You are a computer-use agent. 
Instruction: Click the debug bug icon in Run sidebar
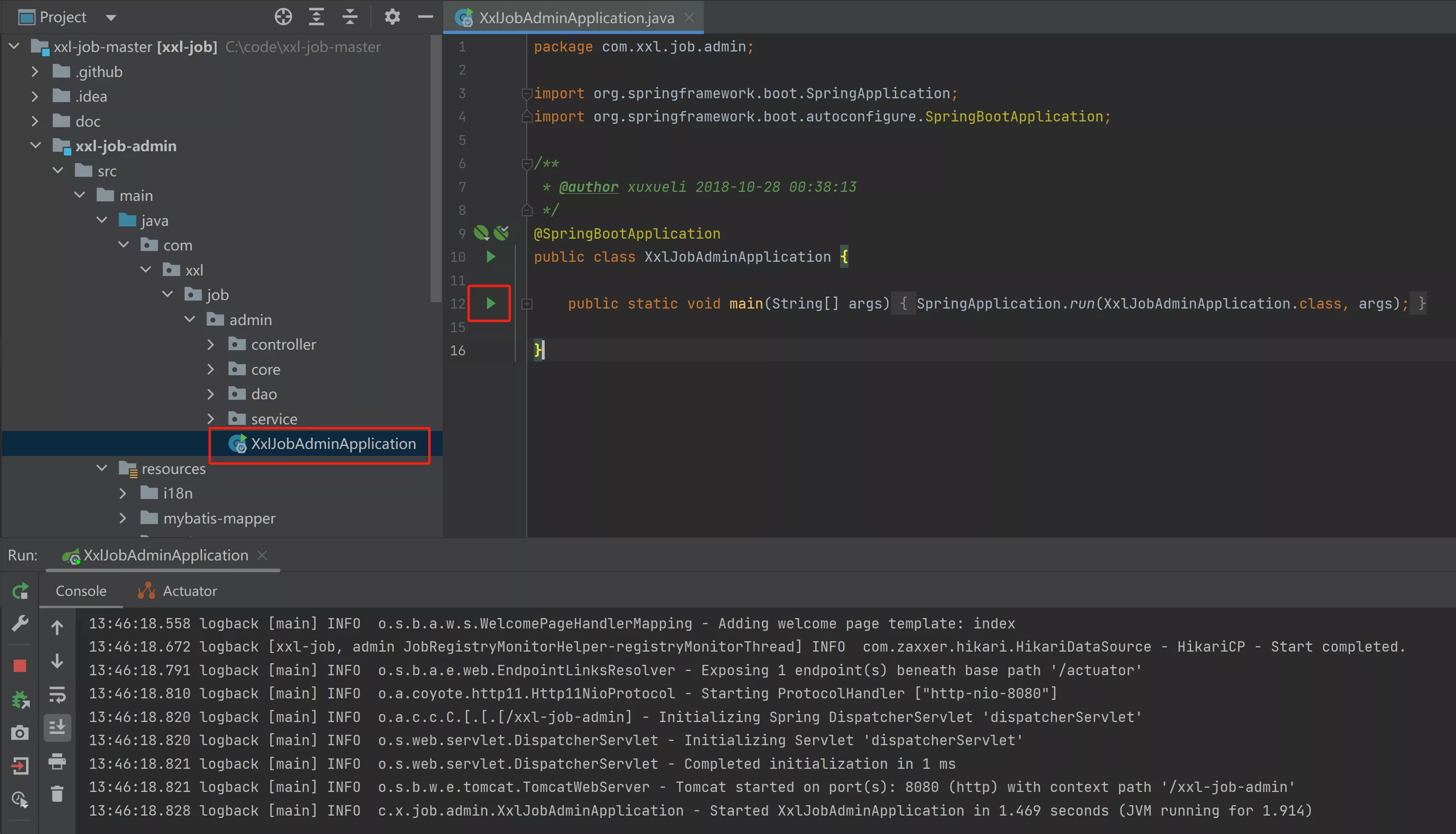pos(20,699)
